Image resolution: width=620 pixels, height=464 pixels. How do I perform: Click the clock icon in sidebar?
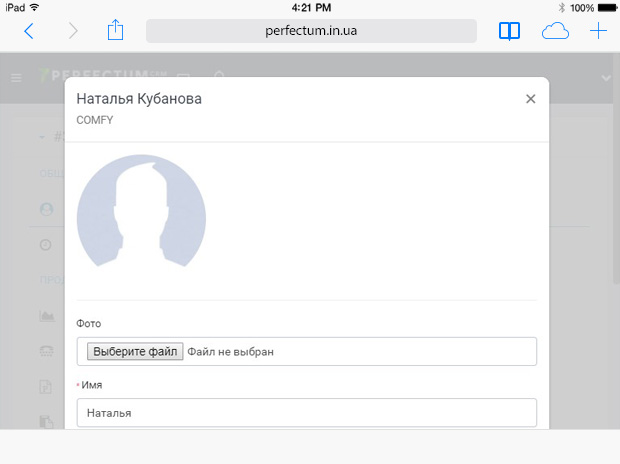[x=46, y=245]
